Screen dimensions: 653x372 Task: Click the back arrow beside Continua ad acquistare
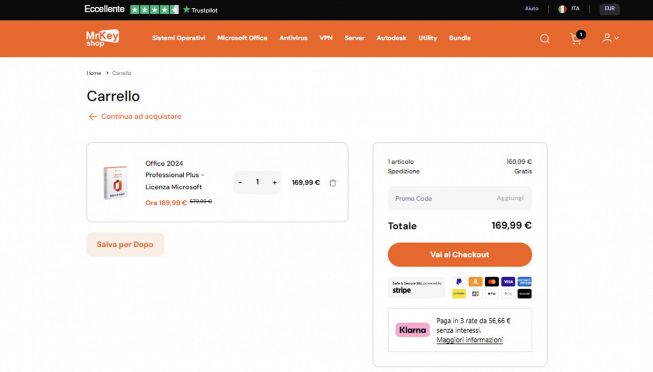pos(92,117)
